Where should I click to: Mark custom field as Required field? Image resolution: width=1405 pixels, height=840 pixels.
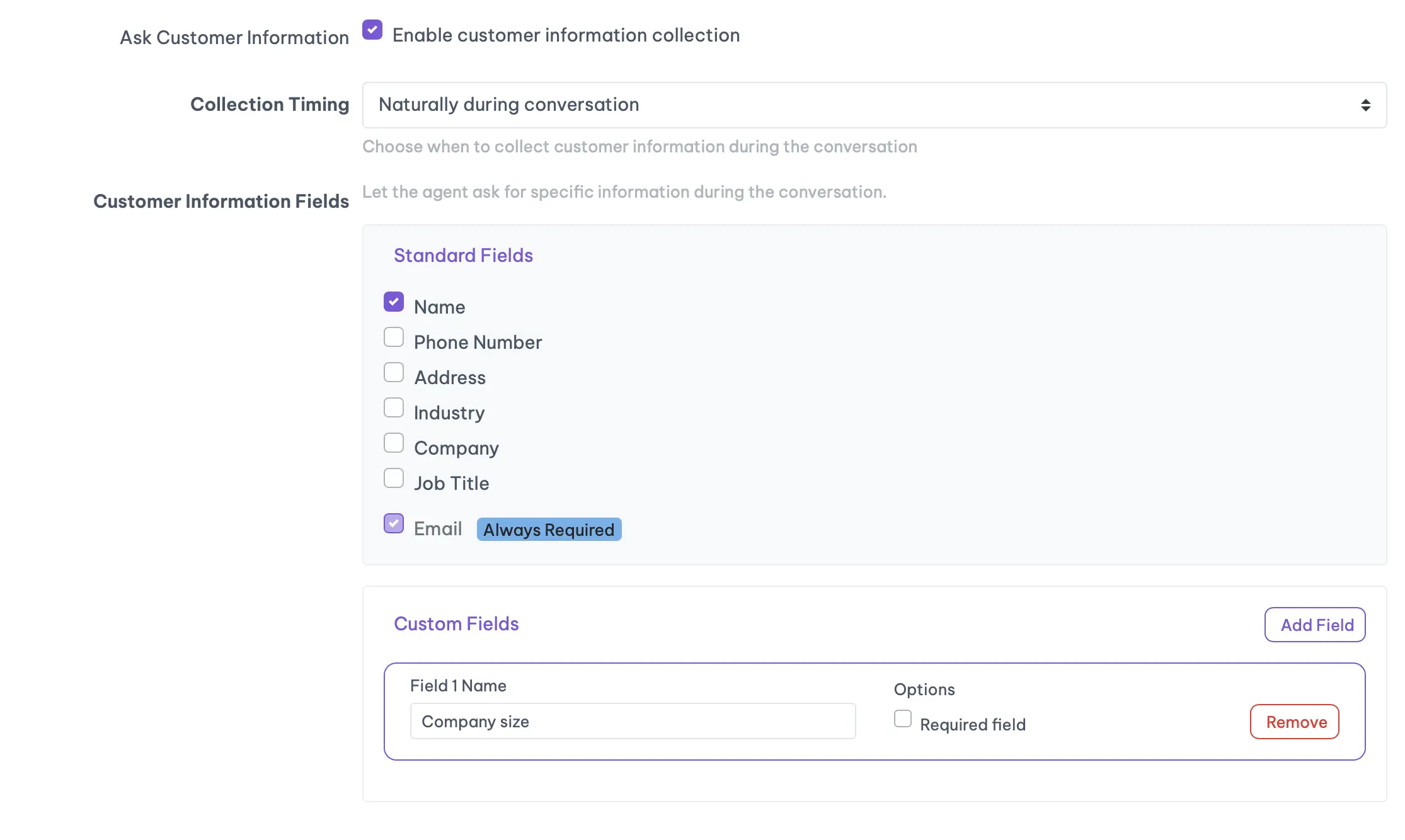tap(903, 719)
